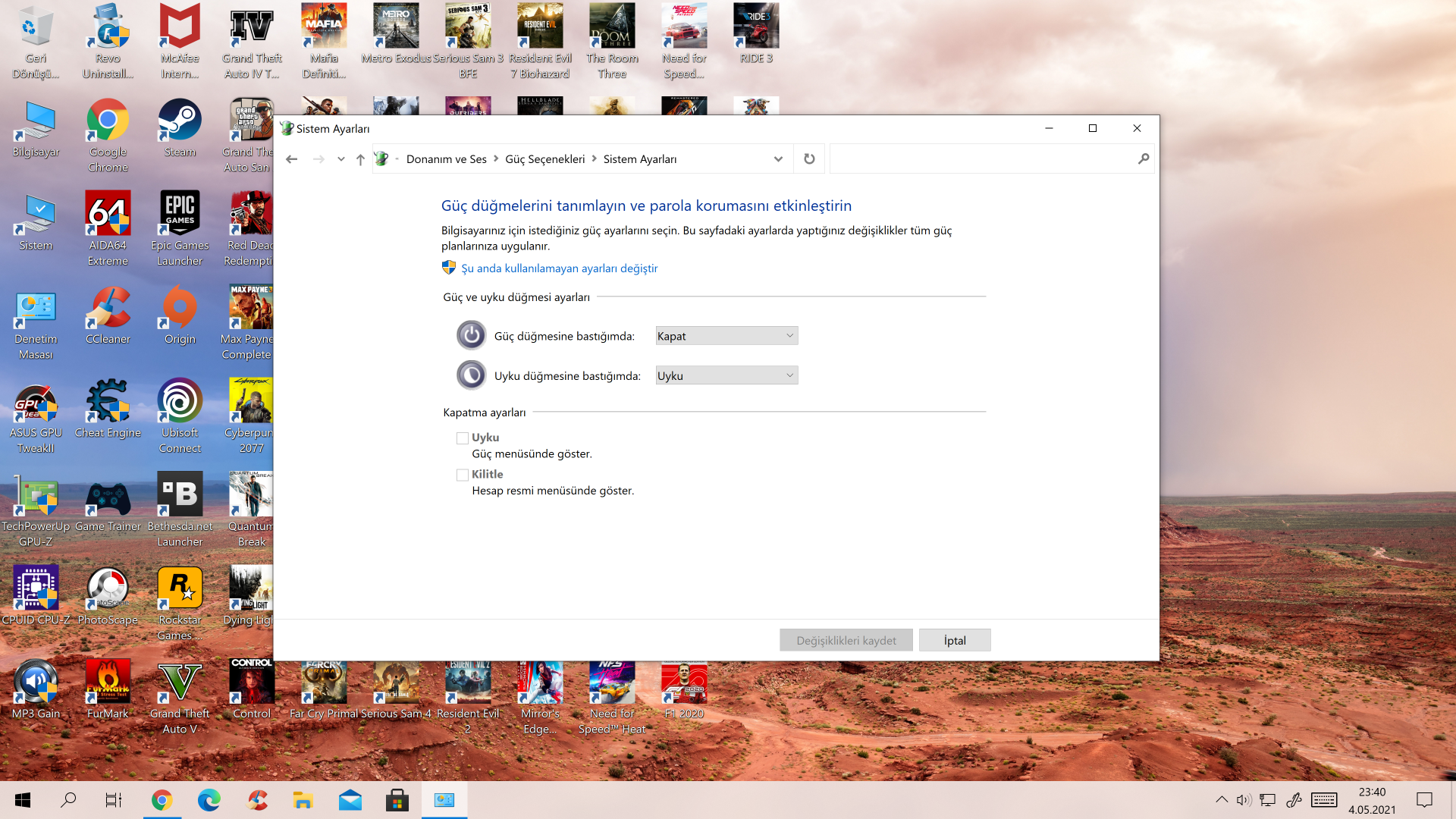Go to Donanım ve Ses breadcrumb
Screen dimensions: 1456x819
(x=446, y=159)
